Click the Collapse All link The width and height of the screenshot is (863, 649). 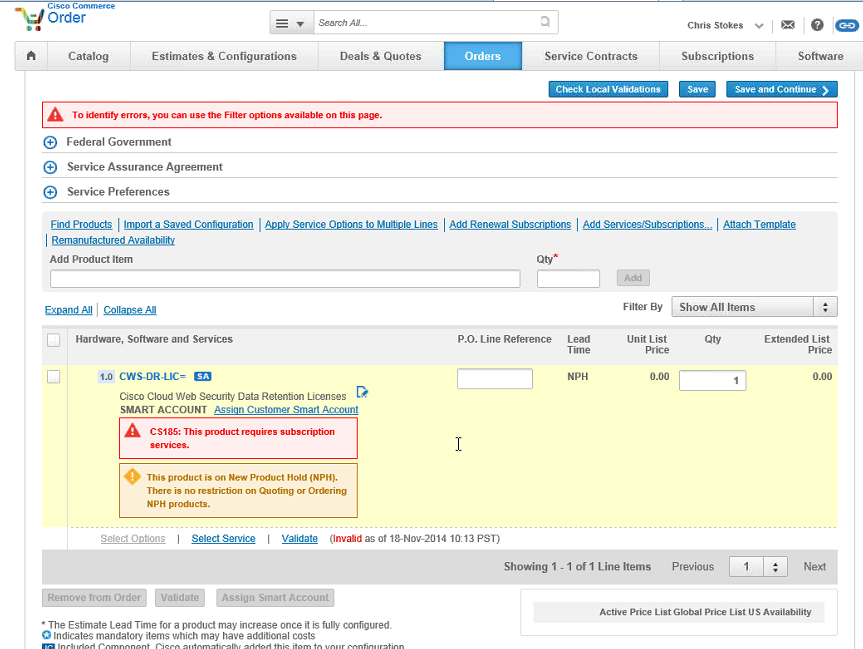pyautogui.click(x=130, y=310)
